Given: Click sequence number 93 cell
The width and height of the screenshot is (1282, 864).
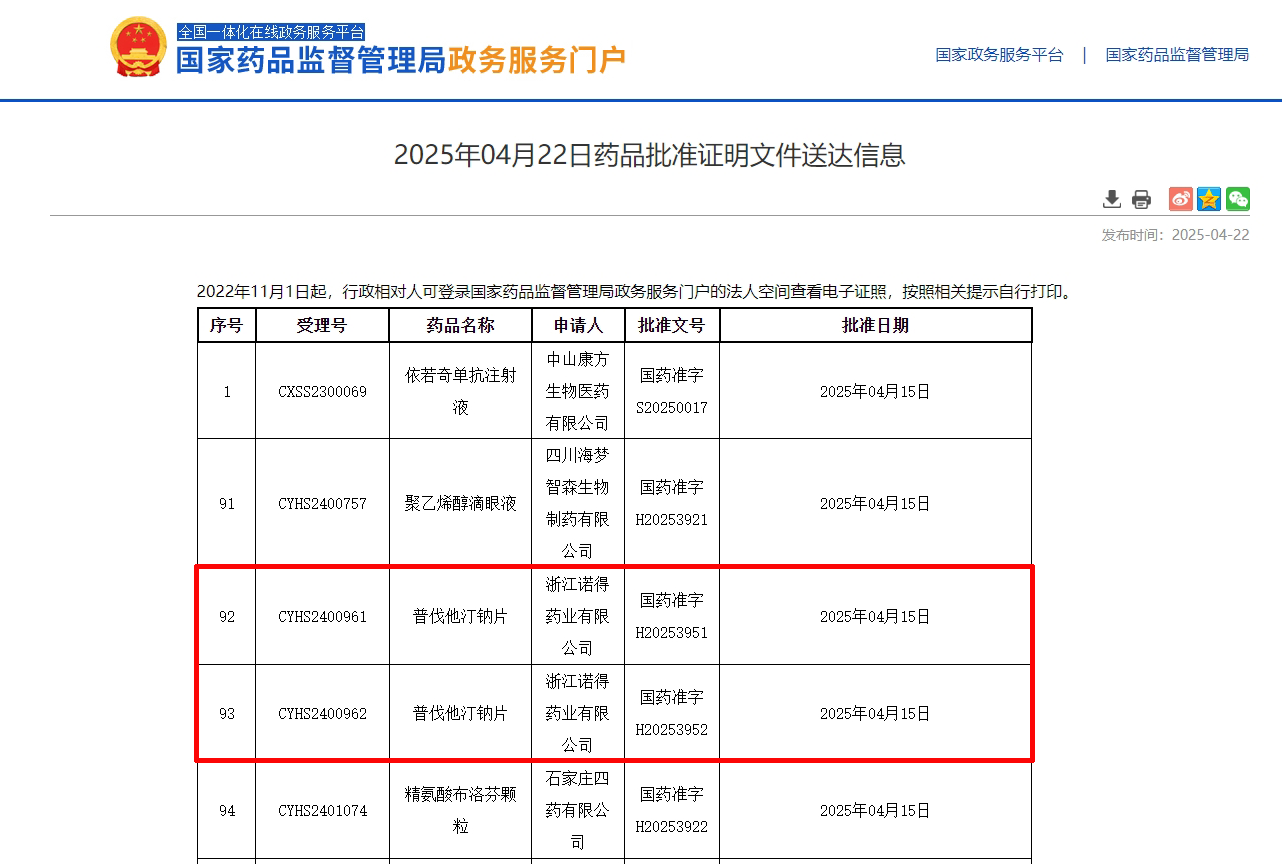Looking at the screenshot, I should (x=227, y=714).
